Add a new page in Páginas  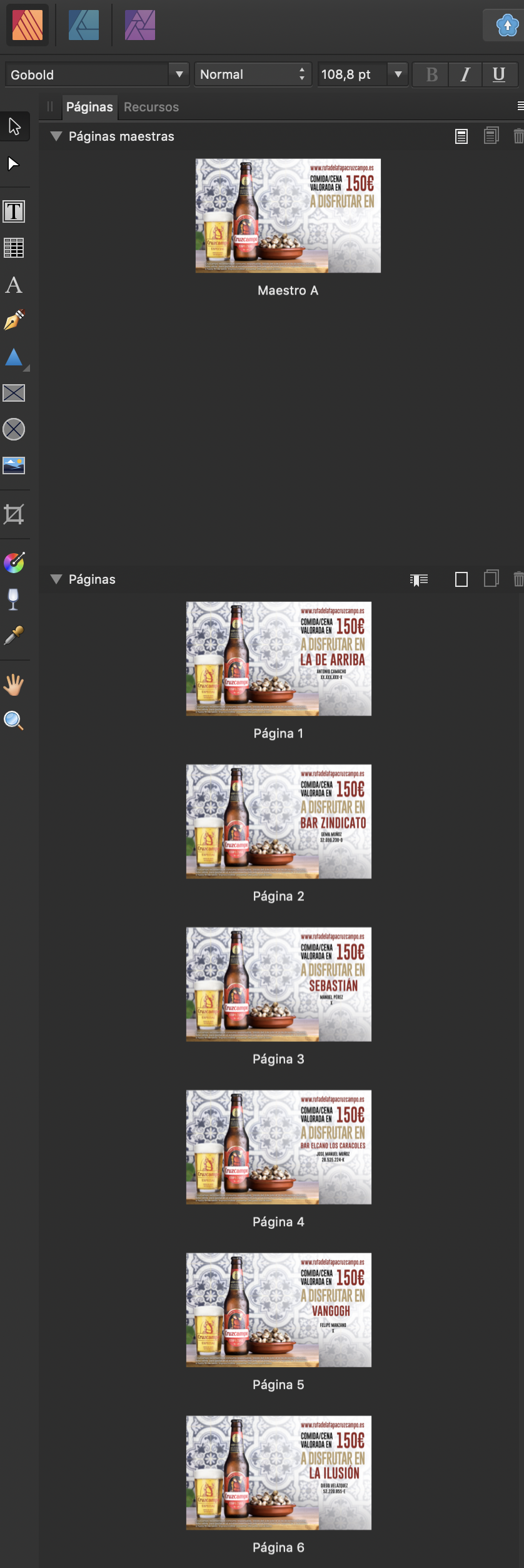click(x=461, y=579)
